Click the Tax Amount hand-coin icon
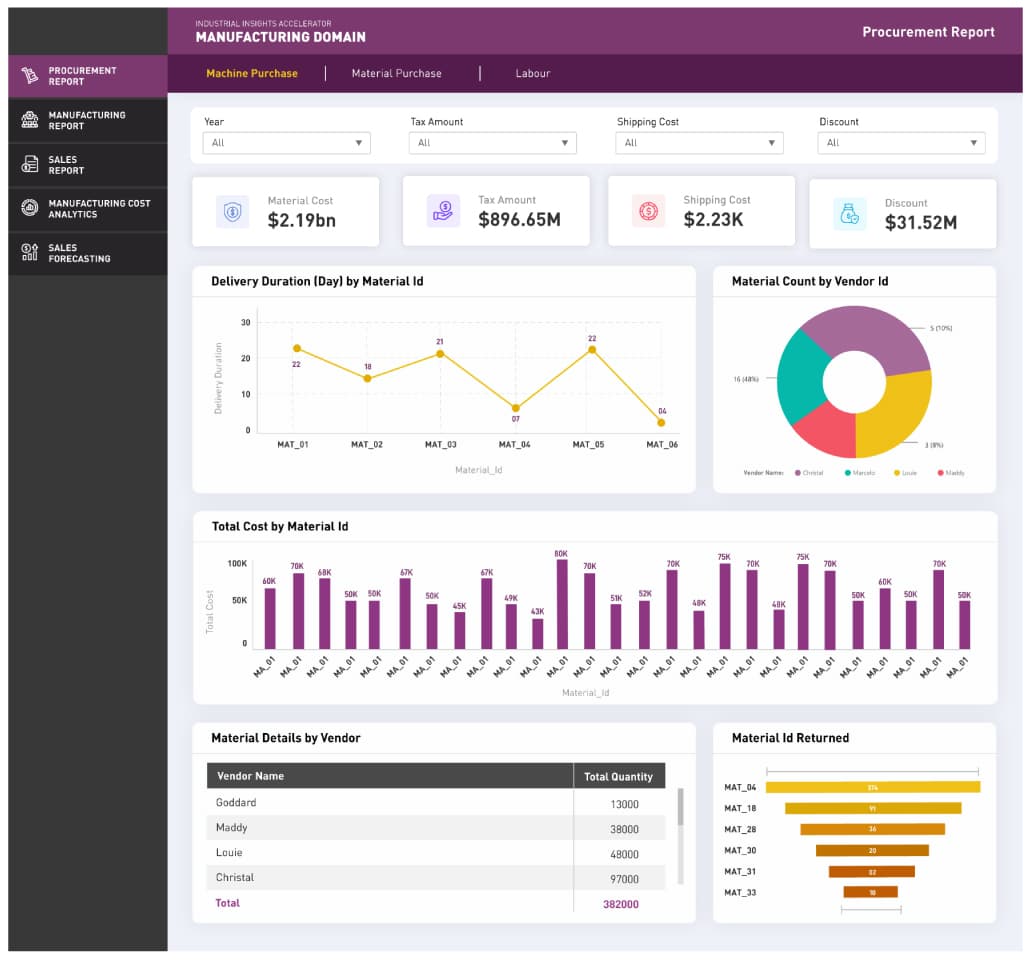Viewport: 1032px width, 961px height. pos(443,210)
